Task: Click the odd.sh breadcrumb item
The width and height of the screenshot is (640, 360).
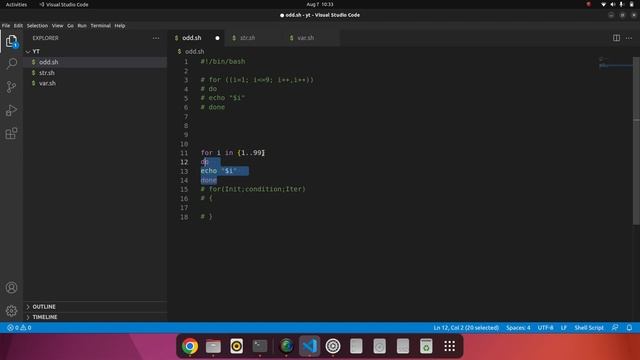Action: (195, 51)
